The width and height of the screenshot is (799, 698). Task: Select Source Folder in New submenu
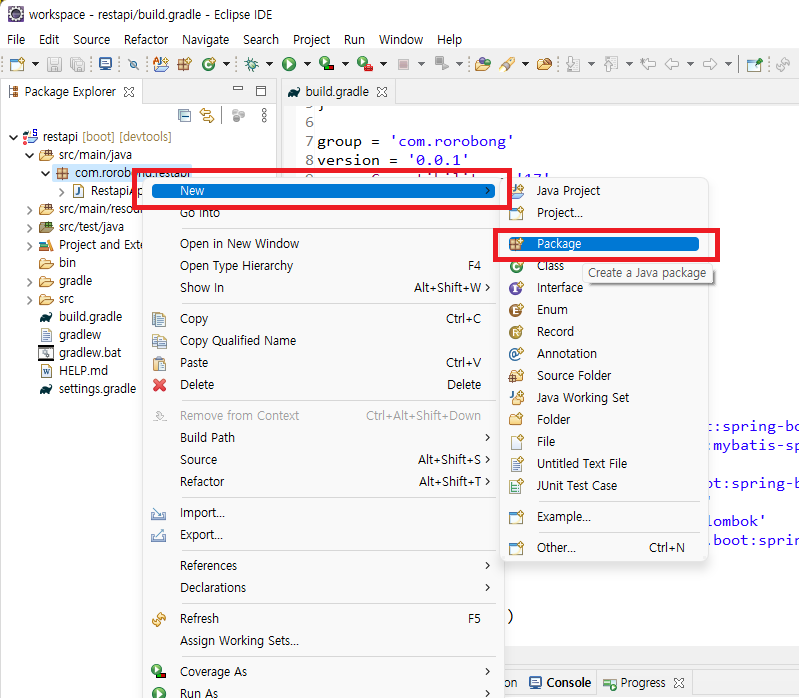click(604, 375)
